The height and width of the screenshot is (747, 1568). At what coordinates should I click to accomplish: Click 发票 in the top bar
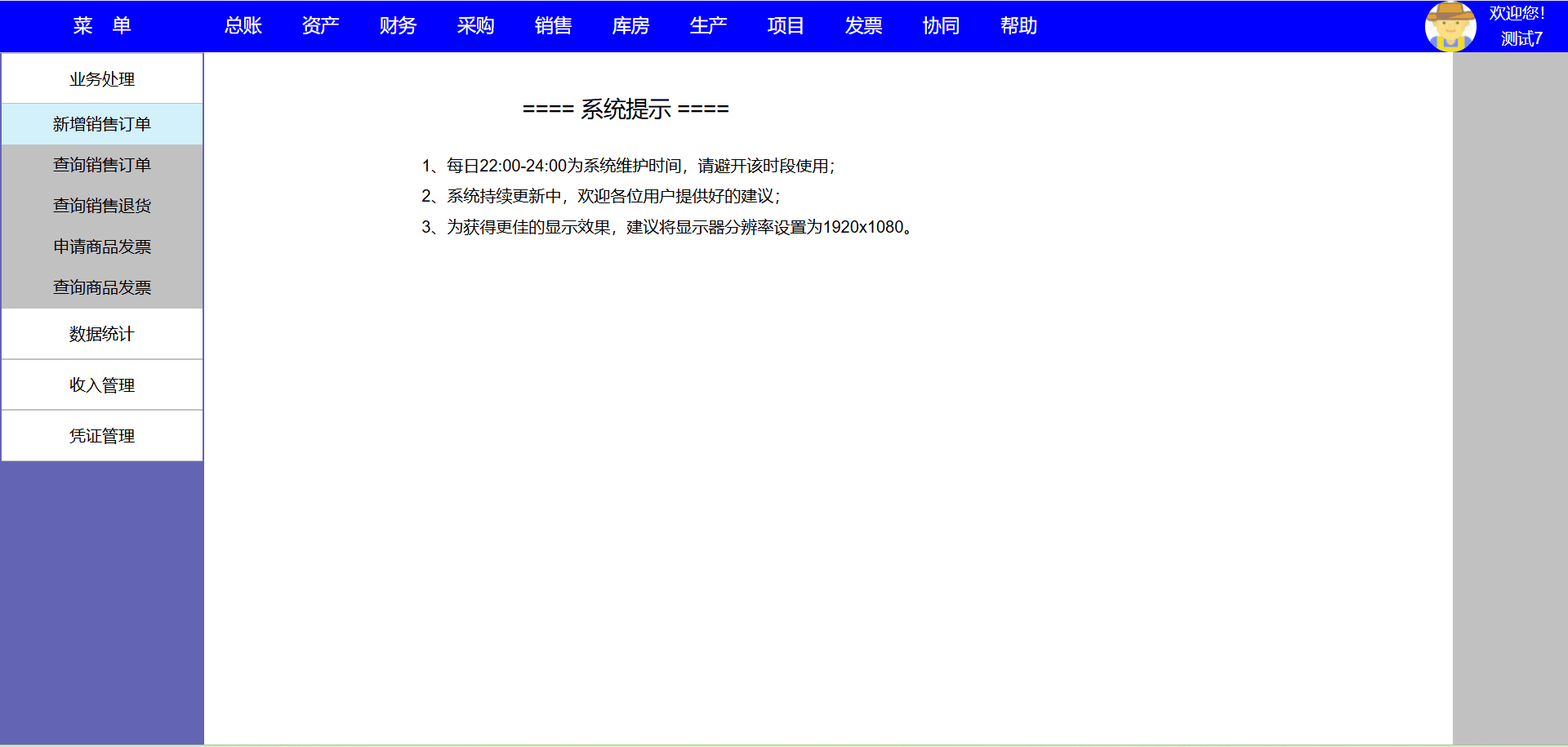[863, 26]
